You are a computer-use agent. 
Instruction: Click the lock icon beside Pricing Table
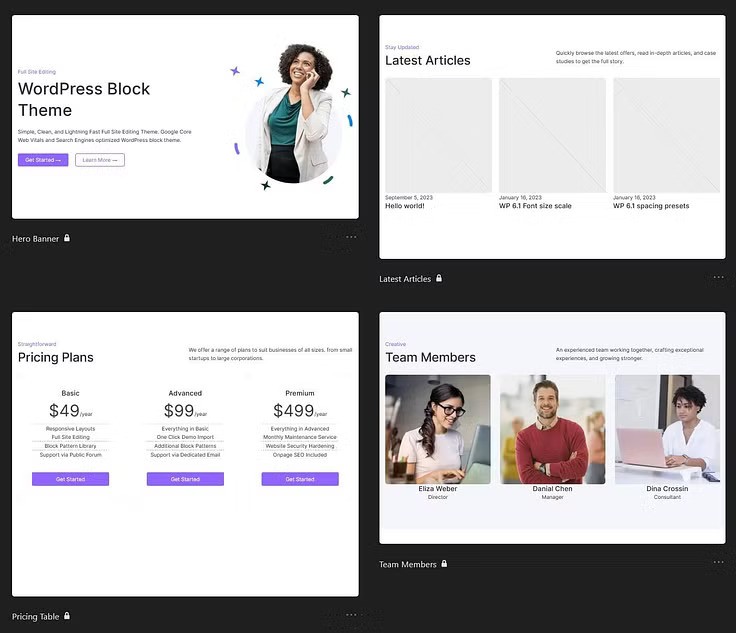click(67, 617)
